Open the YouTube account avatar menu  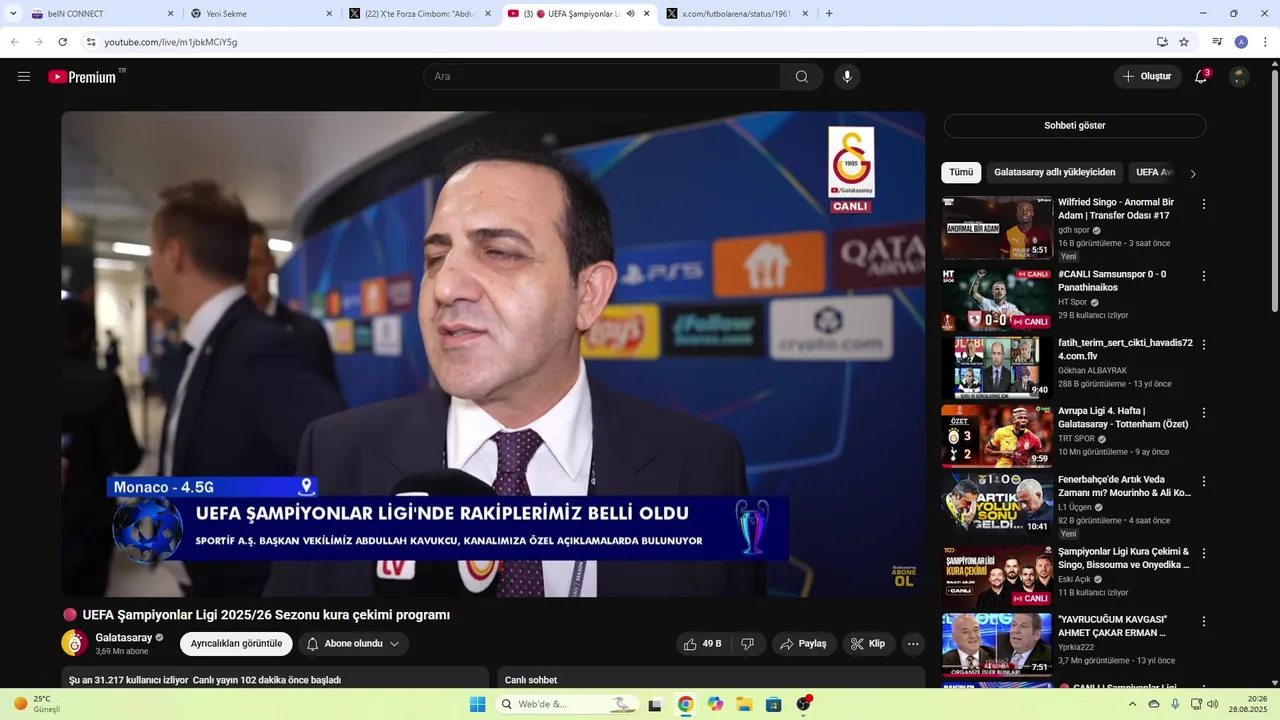pyautogui.click(x=1239, y=77)
